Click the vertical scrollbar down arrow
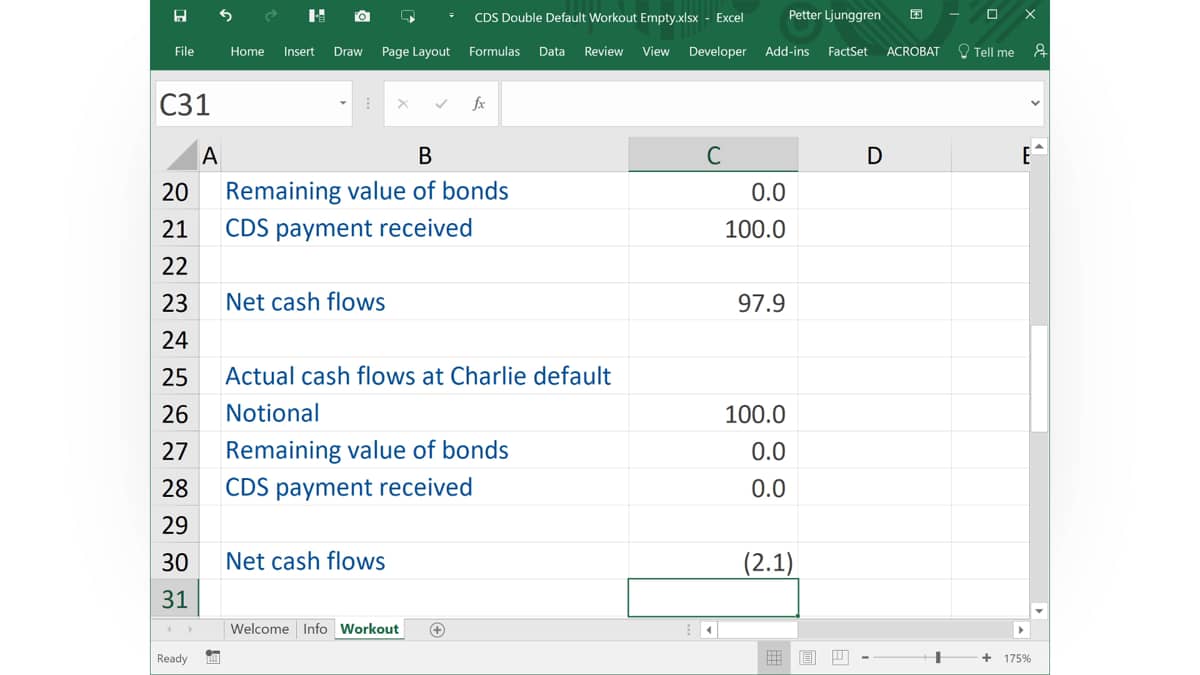1200x675 pixels. tap(1039, 610)
